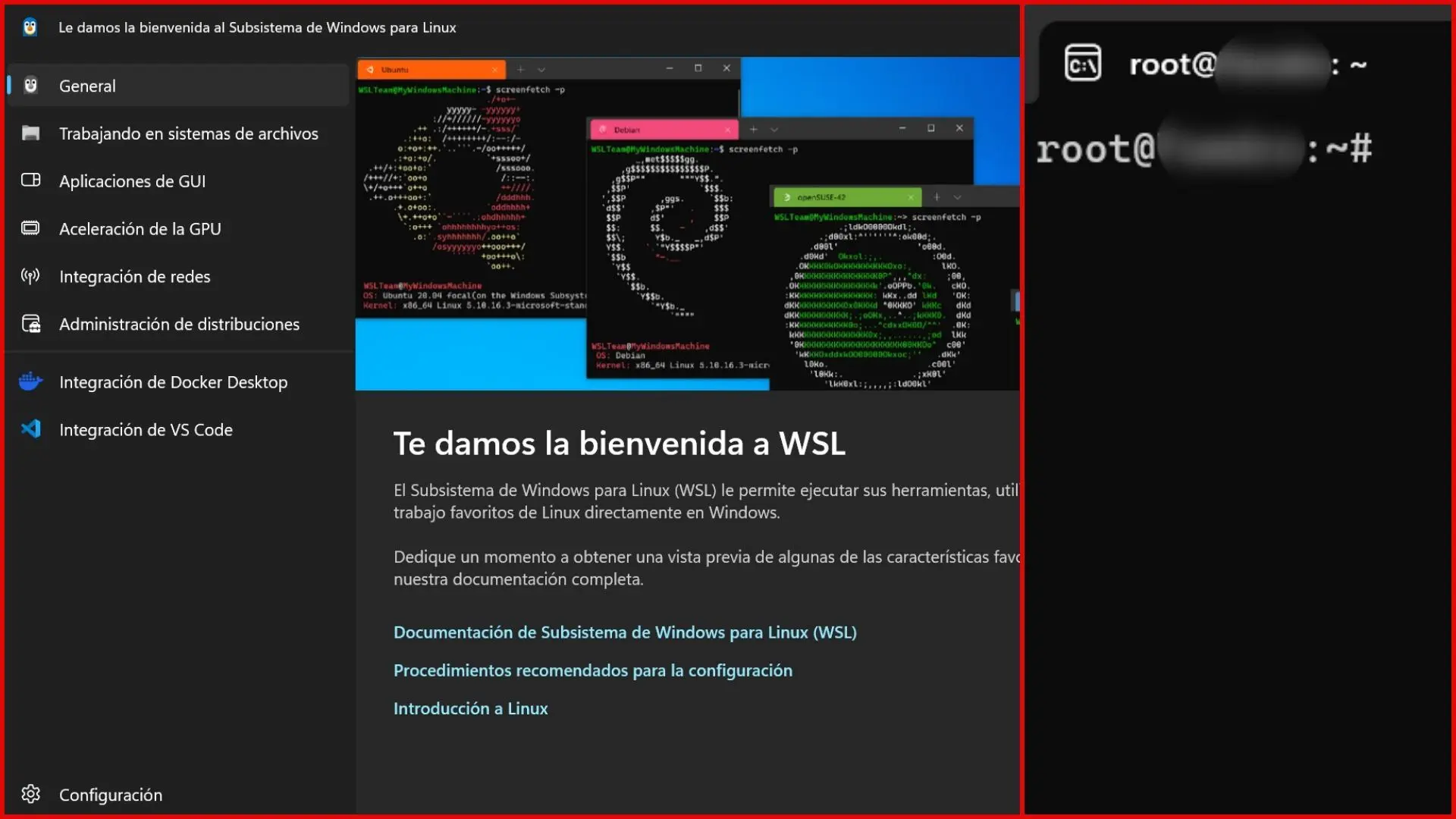Click the penguin icon next to General

(30, 86)
